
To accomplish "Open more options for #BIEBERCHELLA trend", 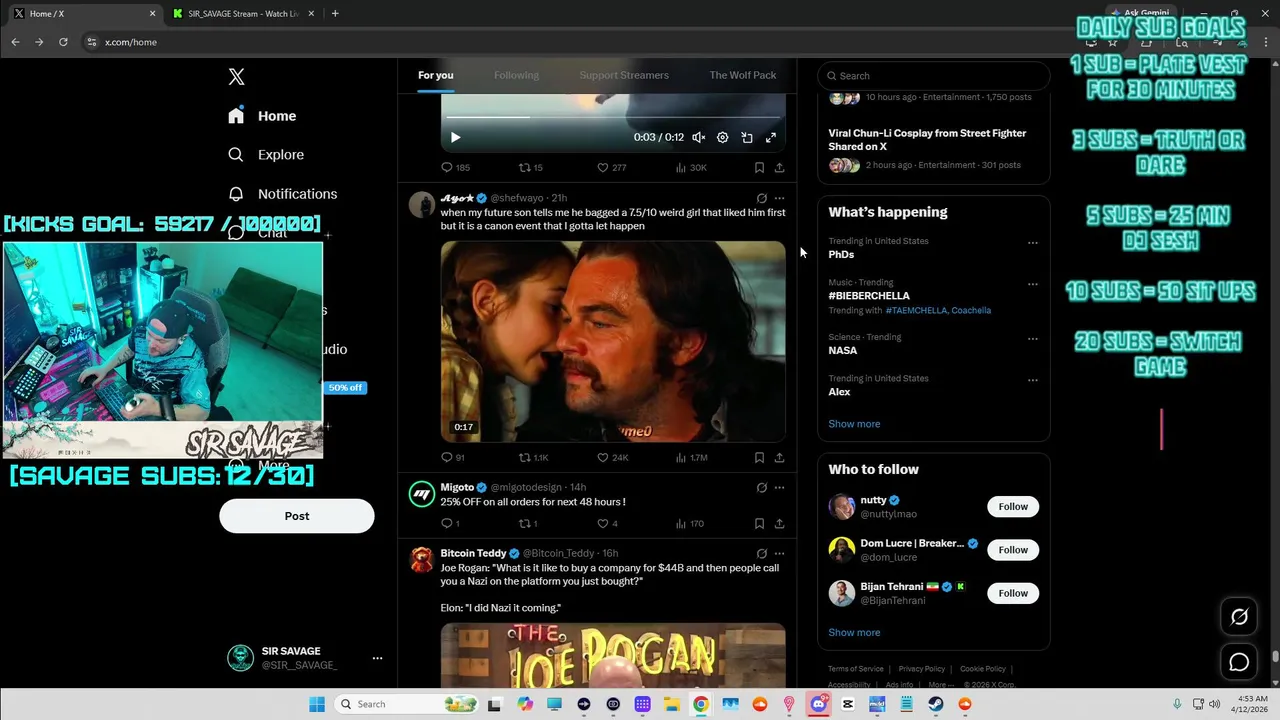I will (1033, 284).
